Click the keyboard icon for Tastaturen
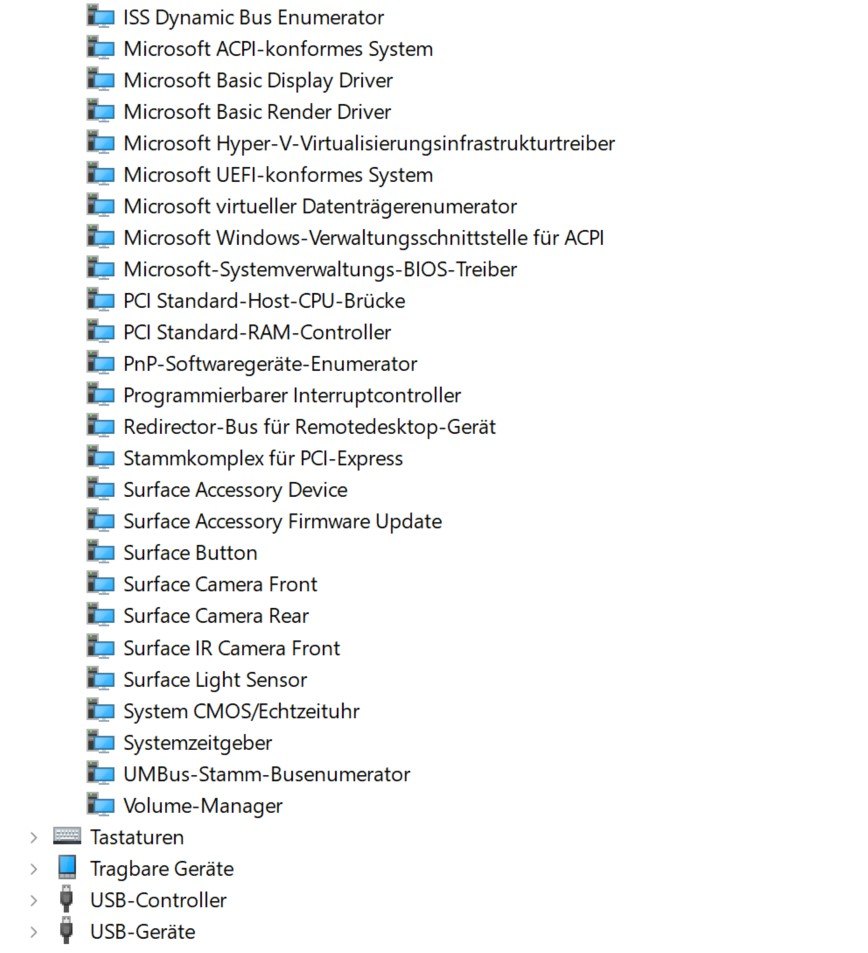 (x=67, y=836)
